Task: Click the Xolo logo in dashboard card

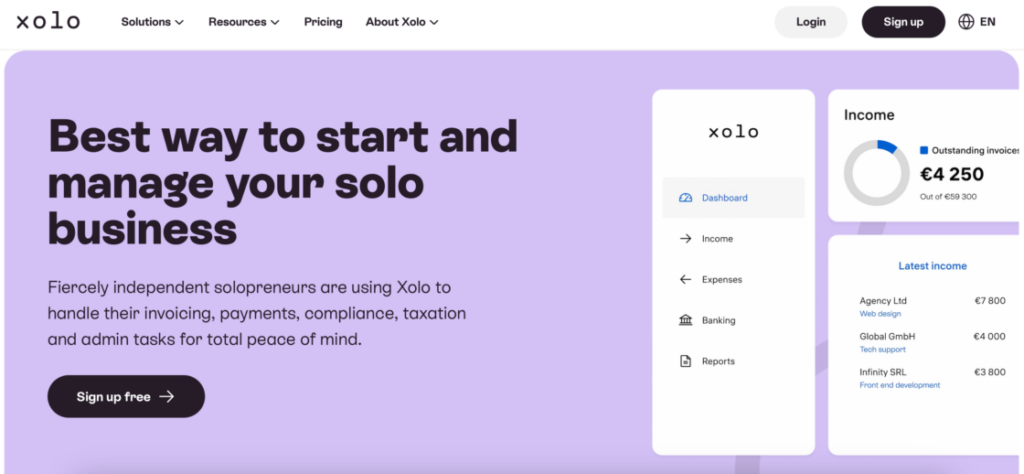Action: (733, 133)
